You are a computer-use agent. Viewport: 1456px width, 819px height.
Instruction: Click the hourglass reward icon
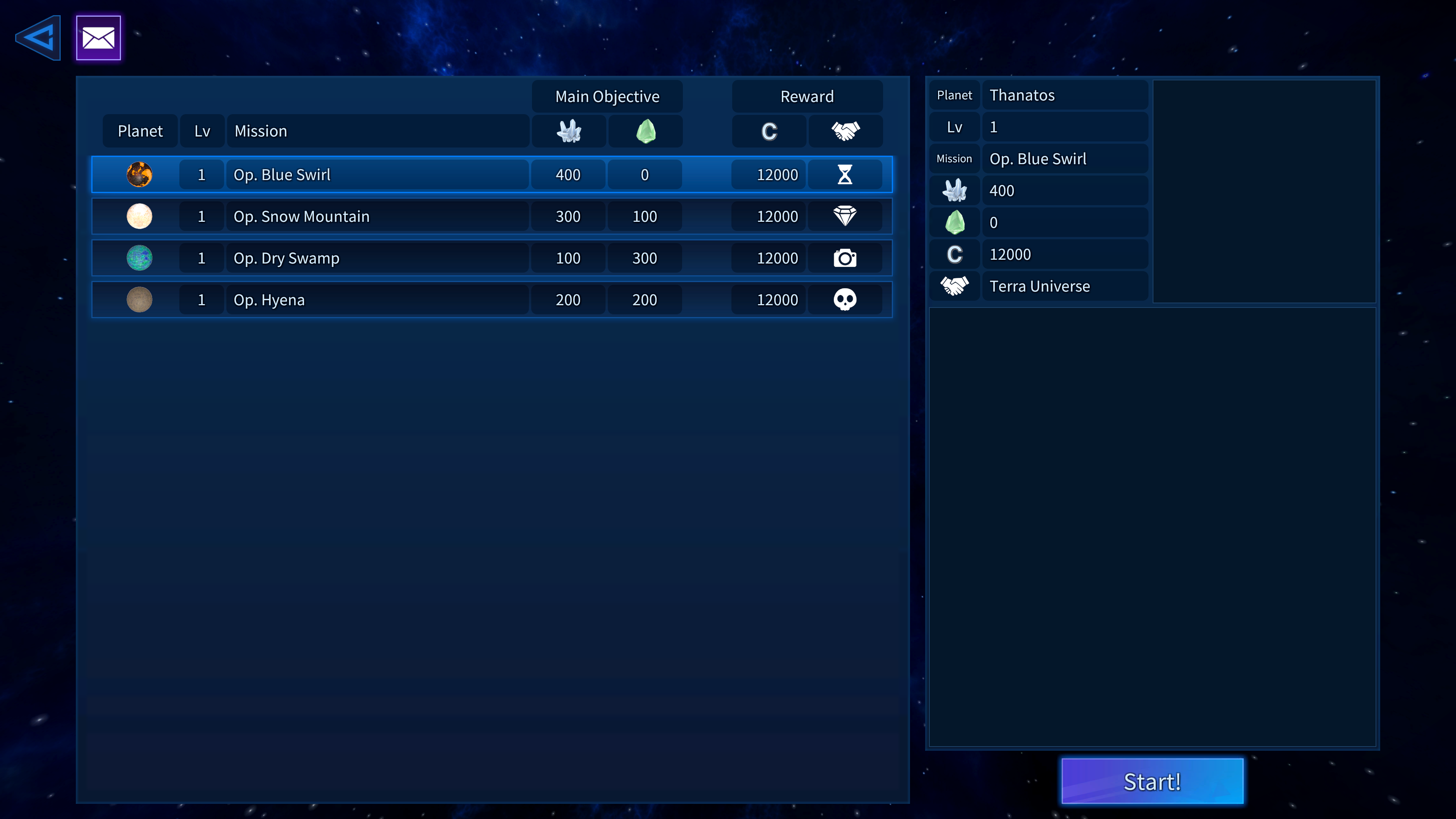pyautogui.click(x=844, y=175)
